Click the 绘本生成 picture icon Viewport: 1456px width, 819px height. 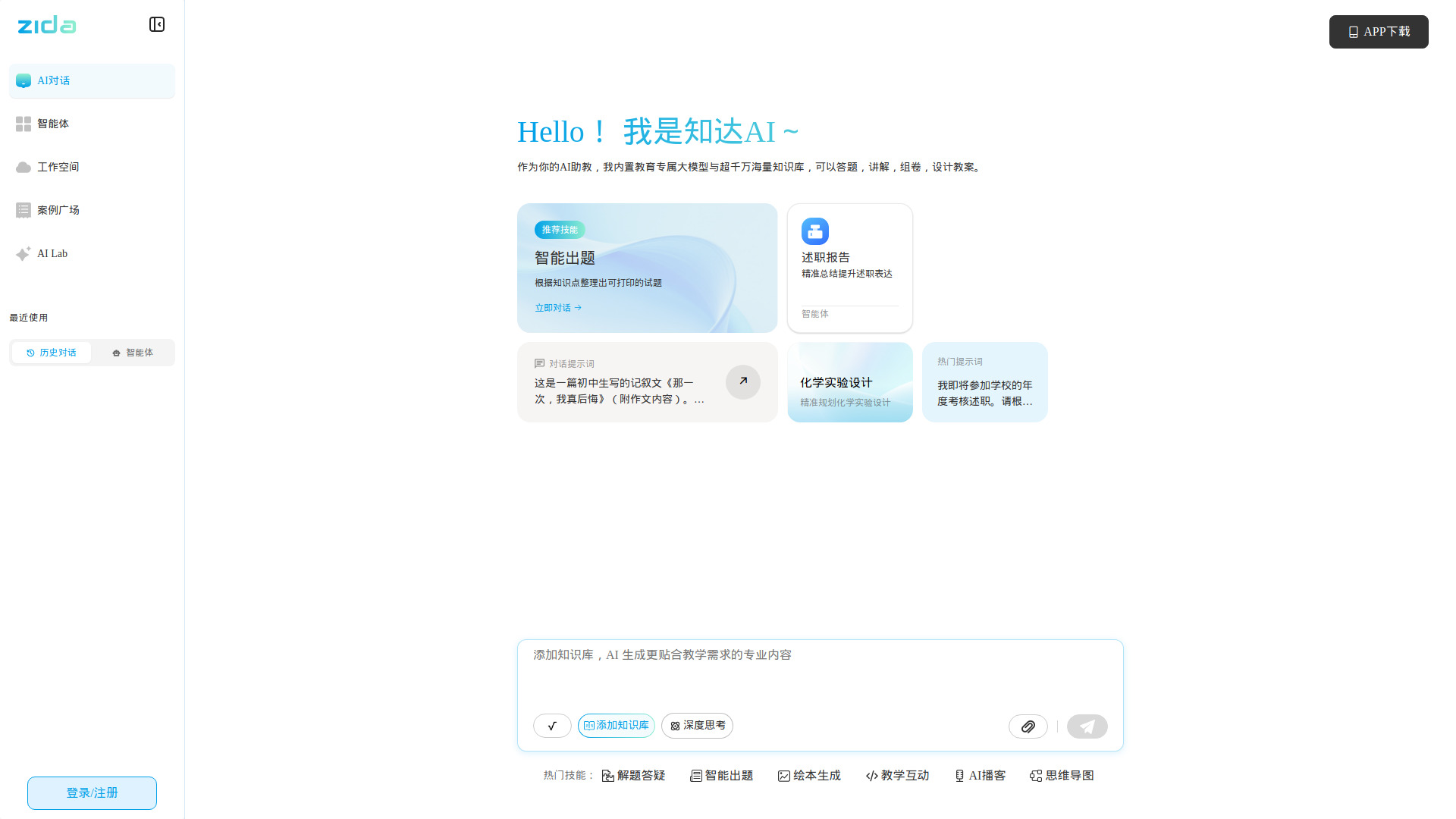[783, 776]
